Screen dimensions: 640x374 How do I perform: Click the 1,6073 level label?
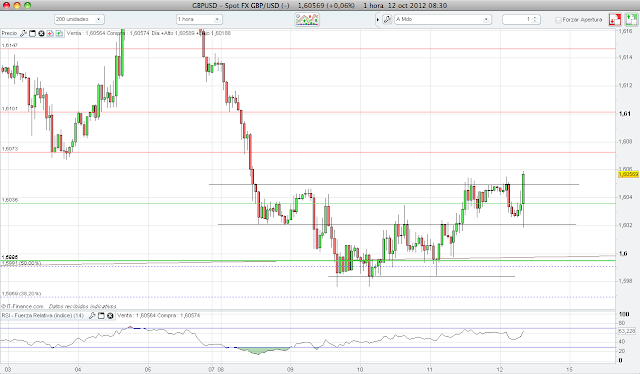click(x=10, y=149)
